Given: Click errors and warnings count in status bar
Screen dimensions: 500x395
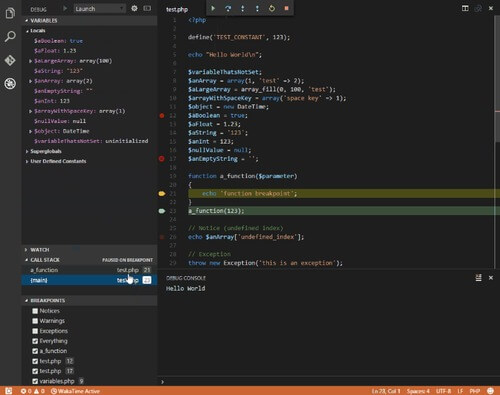Looking at the screenshot, I should pyautogui.click(x=33, y=391).
